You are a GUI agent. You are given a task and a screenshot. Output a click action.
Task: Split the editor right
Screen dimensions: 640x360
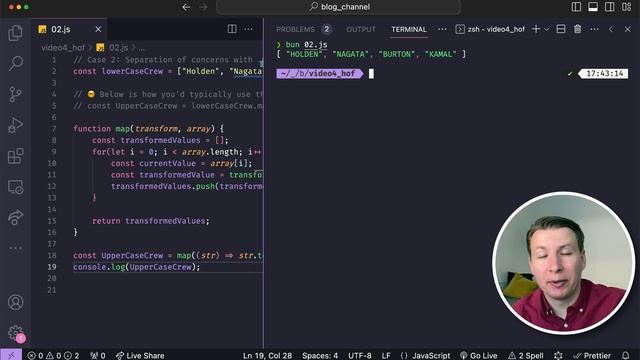pos(232,29)
